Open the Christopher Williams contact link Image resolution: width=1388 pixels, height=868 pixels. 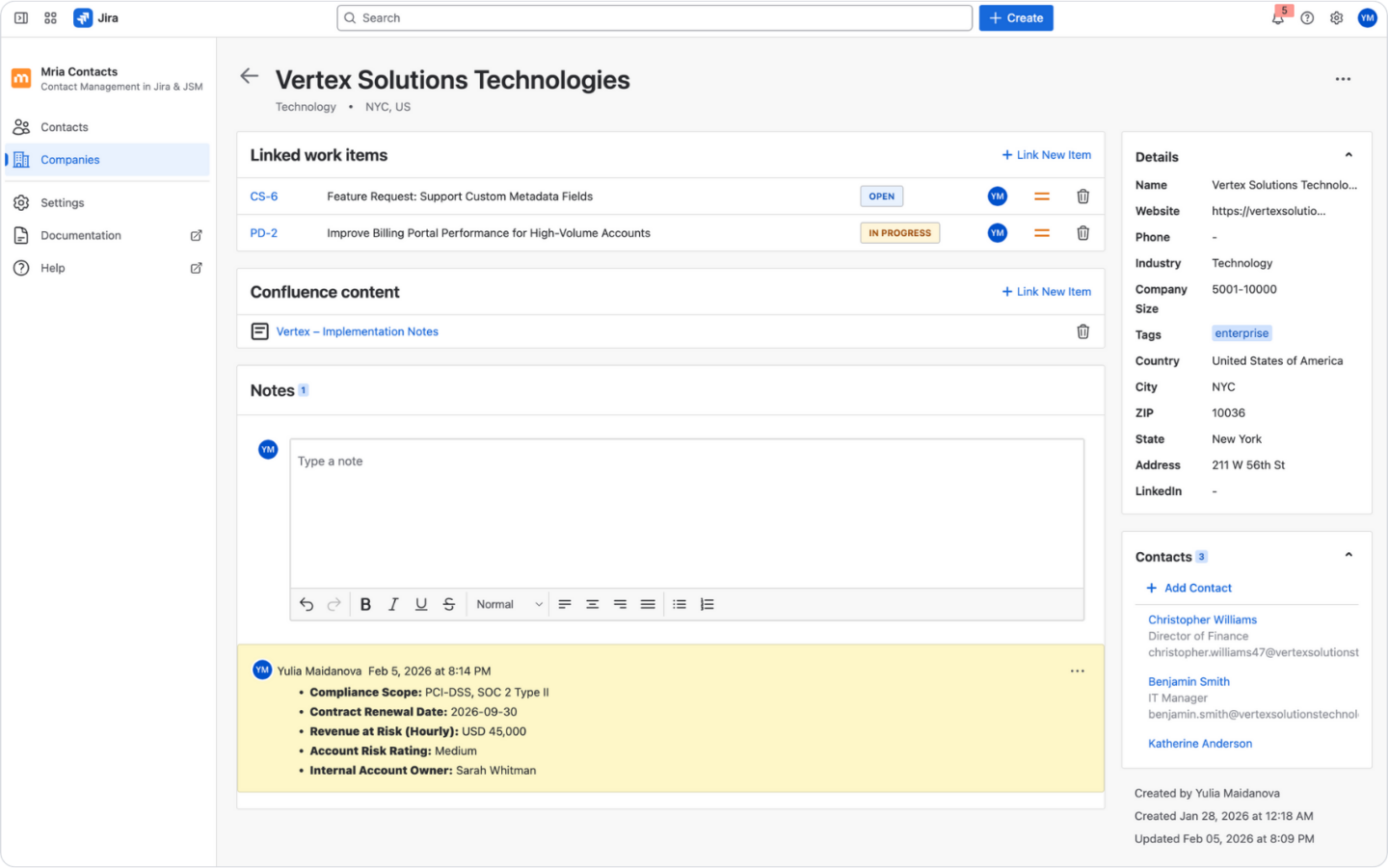(x=1202, y=619)
